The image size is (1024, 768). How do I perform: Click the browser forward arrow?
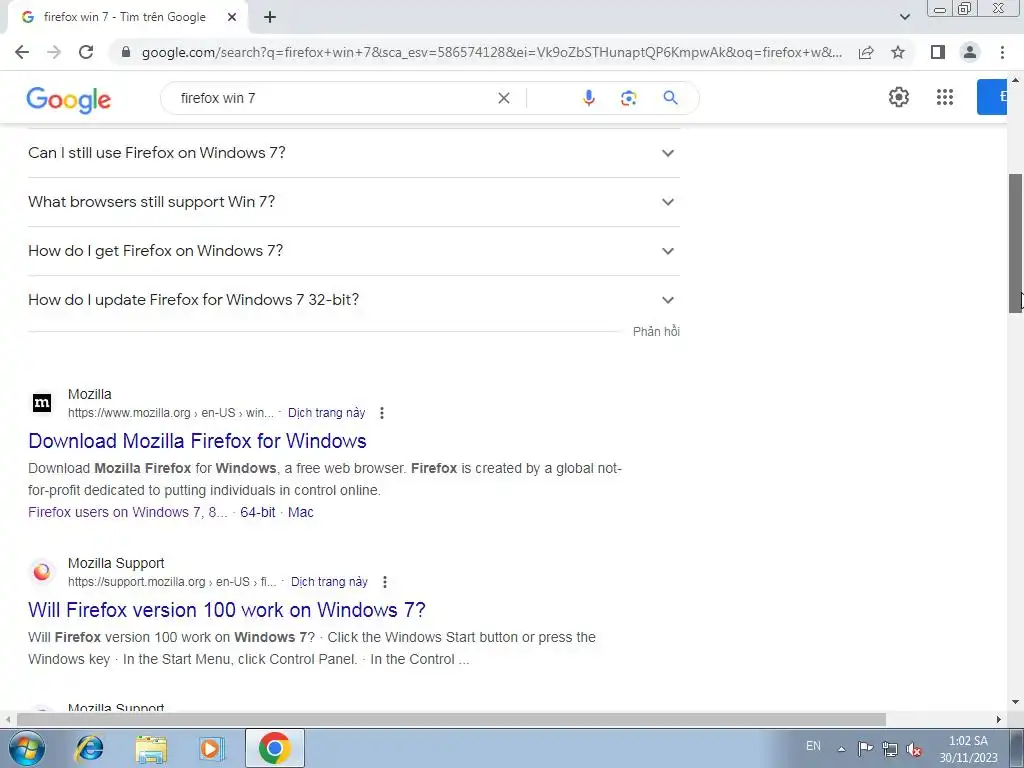[54, 52]
